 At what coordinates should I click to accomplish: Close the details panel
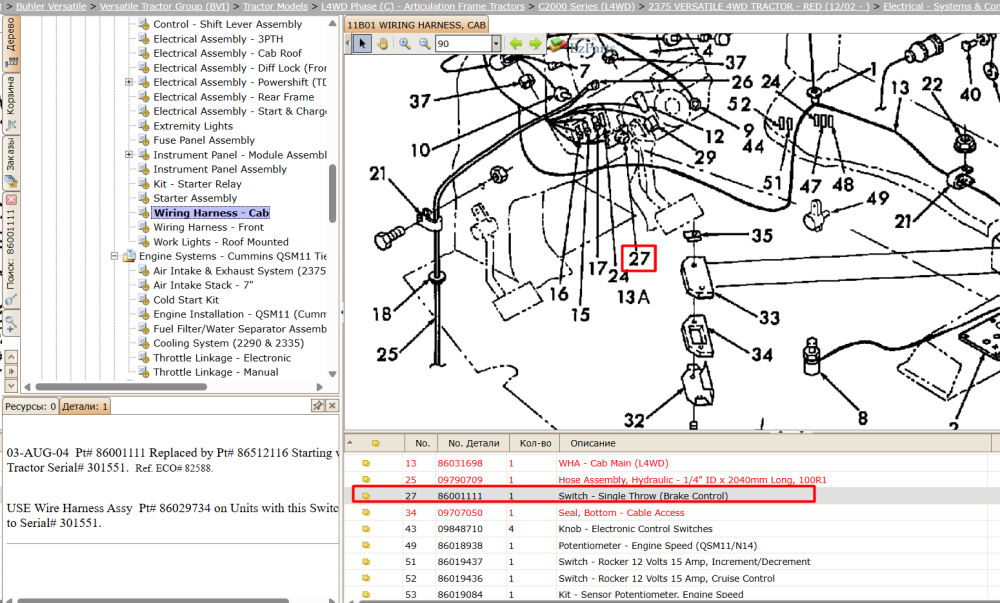pyautogui.click(x=332, y=405)
